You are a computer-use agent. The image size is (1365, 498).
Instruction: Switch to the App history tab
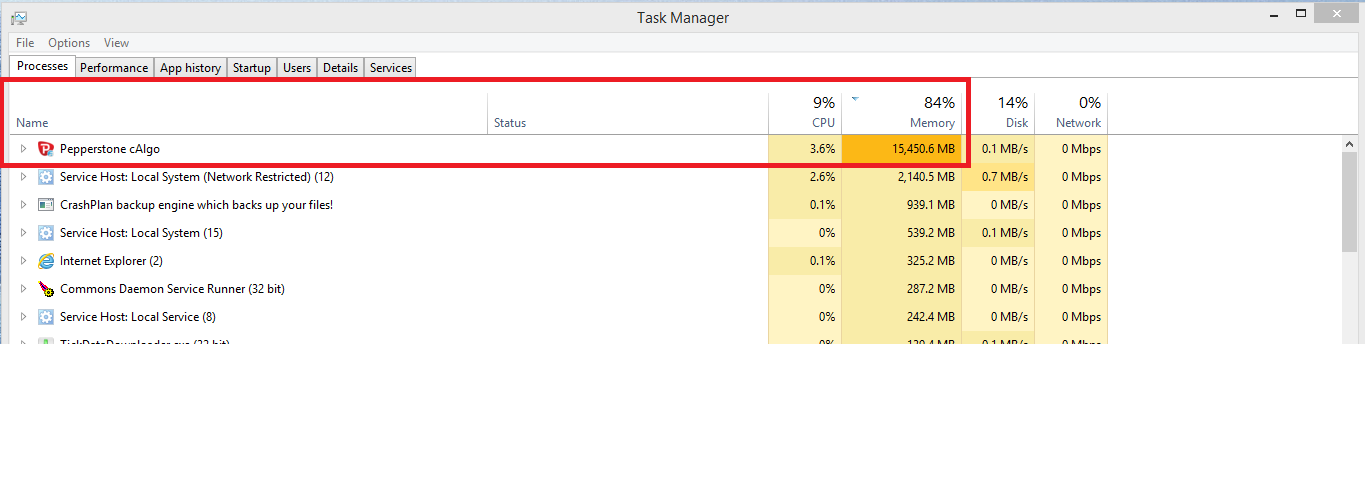(x=190, y=68)
